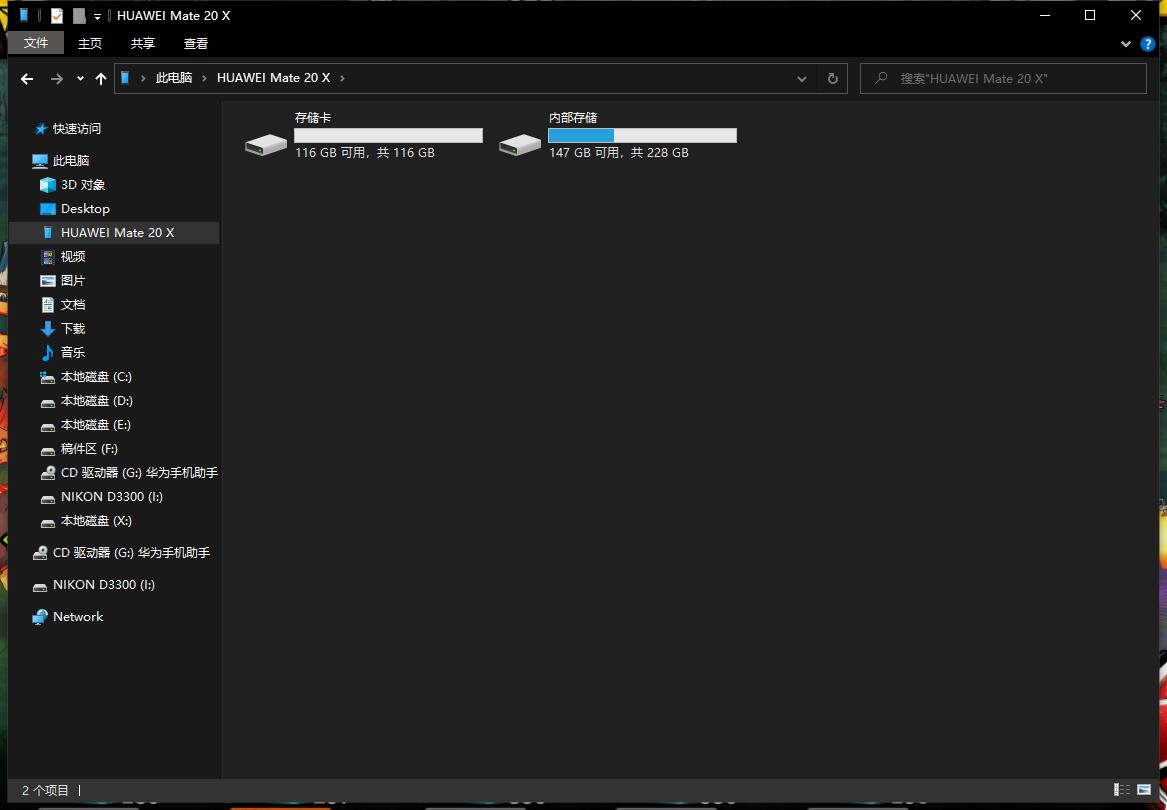Open recent locations dropdown arrow
Viewport: 1167px width, 810px height.
click(x=80, y=79)
